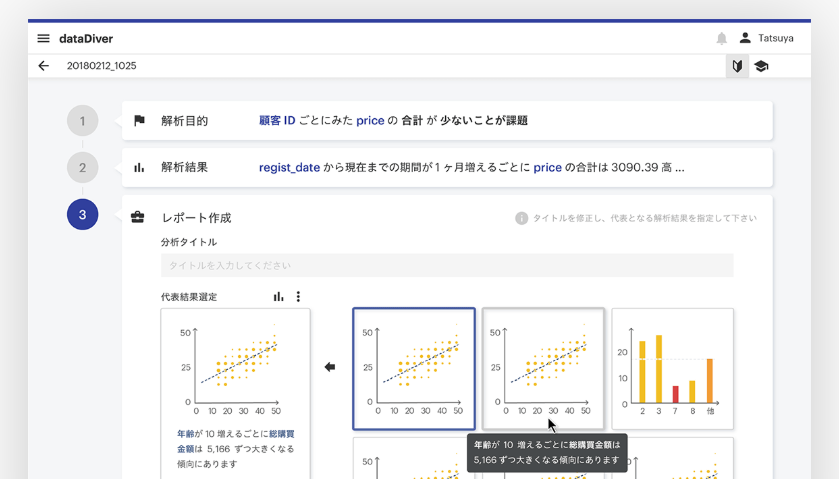Open the Tatsuya user profile icon
Viewport: 839px width, 479px height.
point(745,38)
